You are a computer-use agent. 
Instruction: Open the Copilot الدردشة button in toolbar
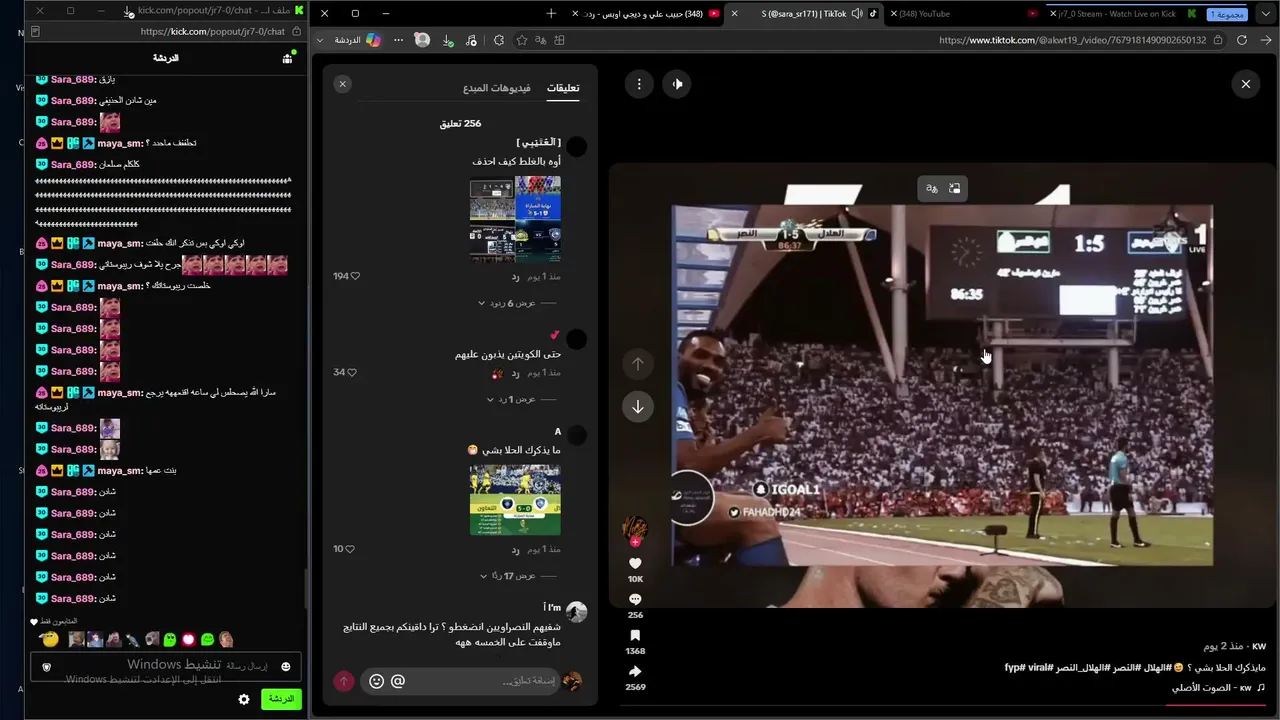tap(357, 40)
